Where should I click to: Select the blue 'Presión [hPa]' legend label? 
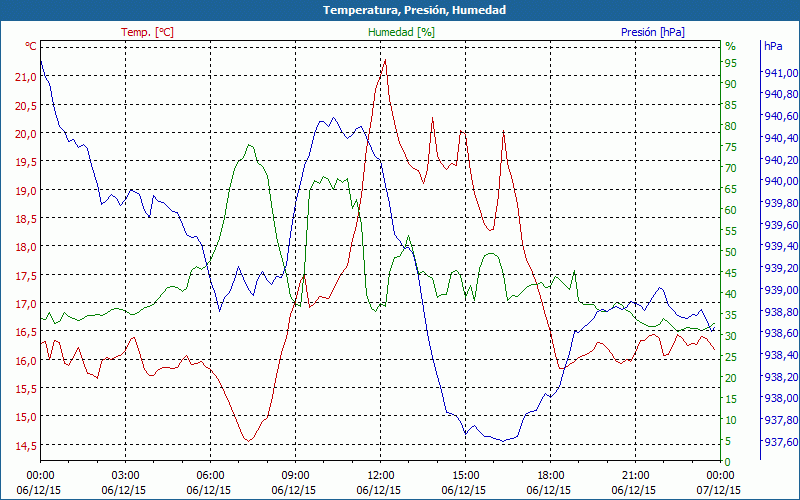tap(653, 32)
